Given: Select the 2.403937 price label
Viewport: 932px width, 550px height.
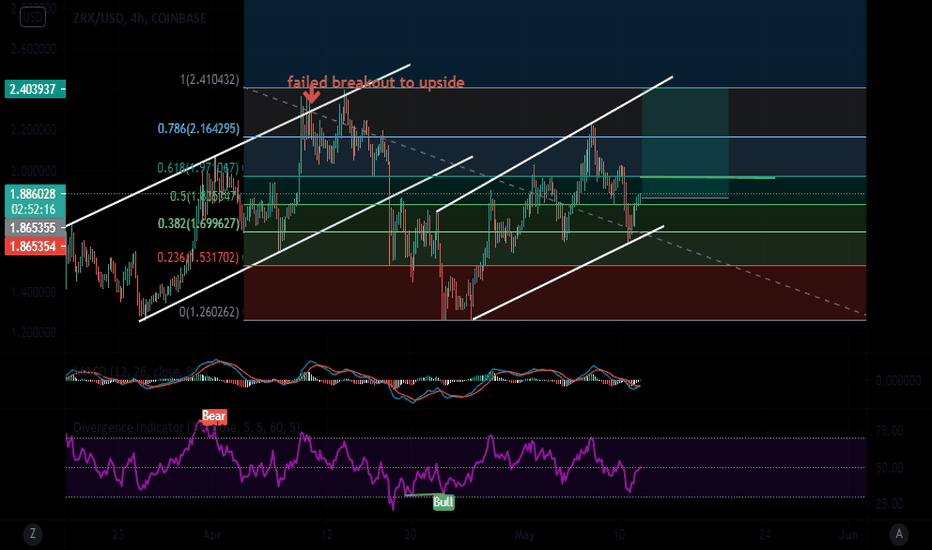Looking at the screenshot, I should click(x=35, y=89).
